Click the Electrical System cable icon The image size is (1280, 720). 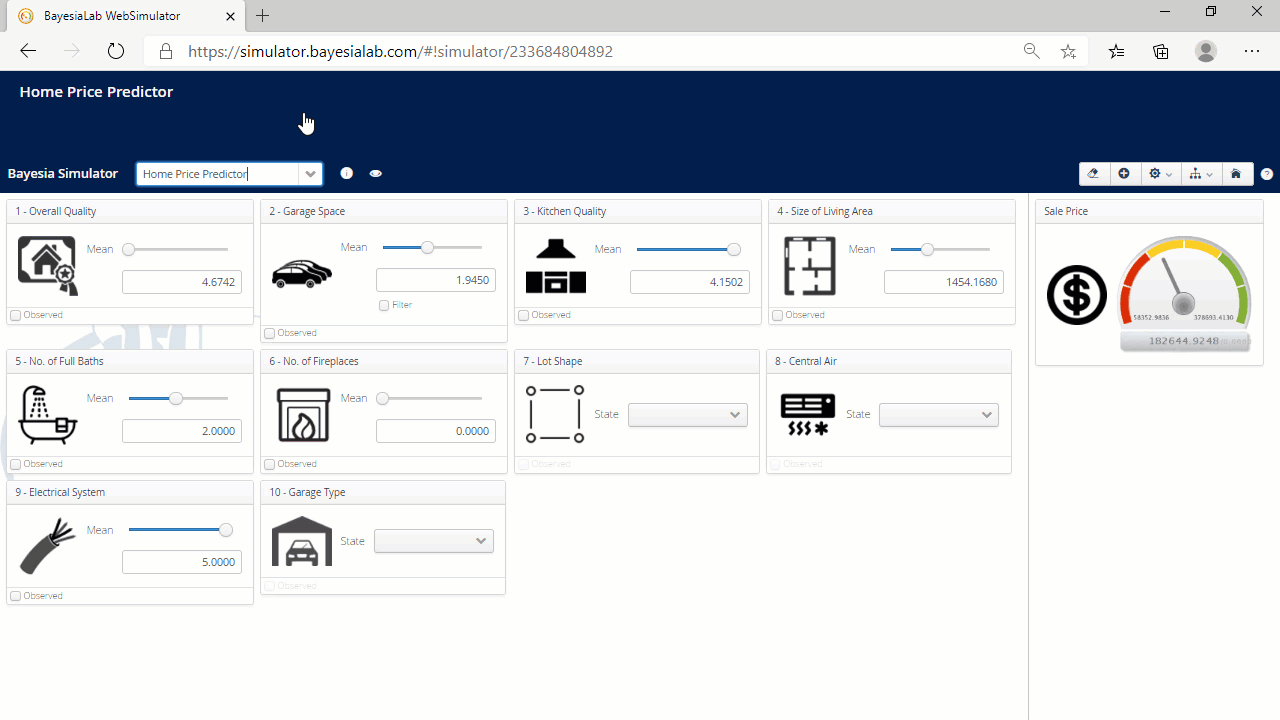pyautogui.click(x=47, y=546)
